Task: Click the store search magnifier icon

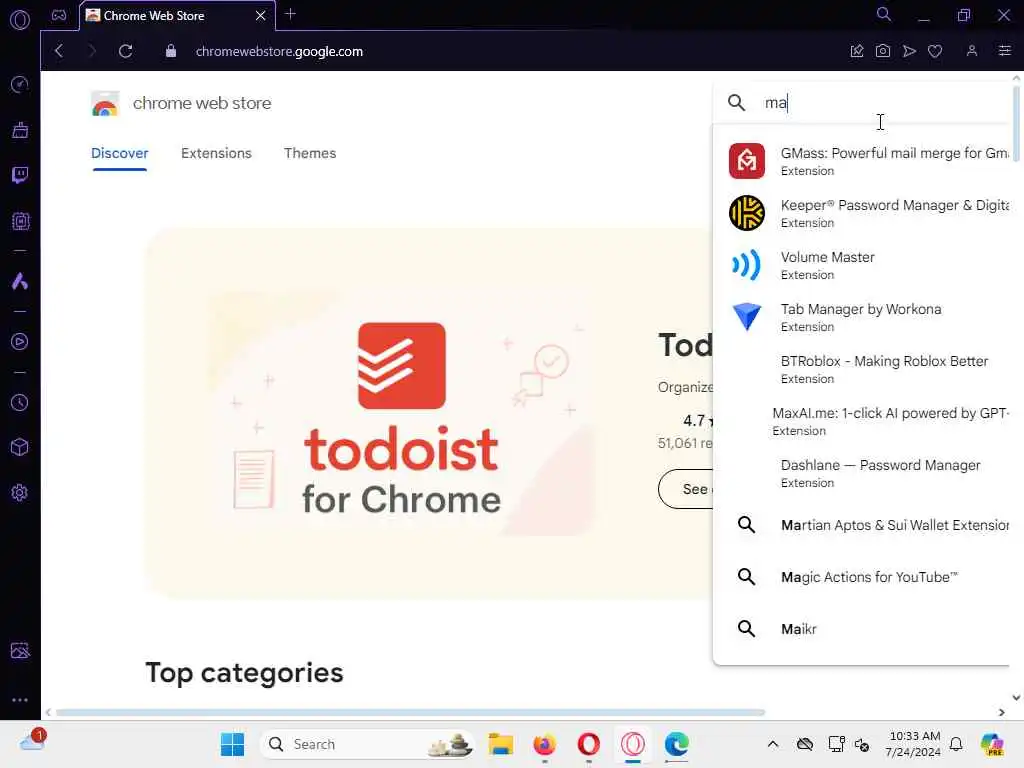Action: pos(737,103)
